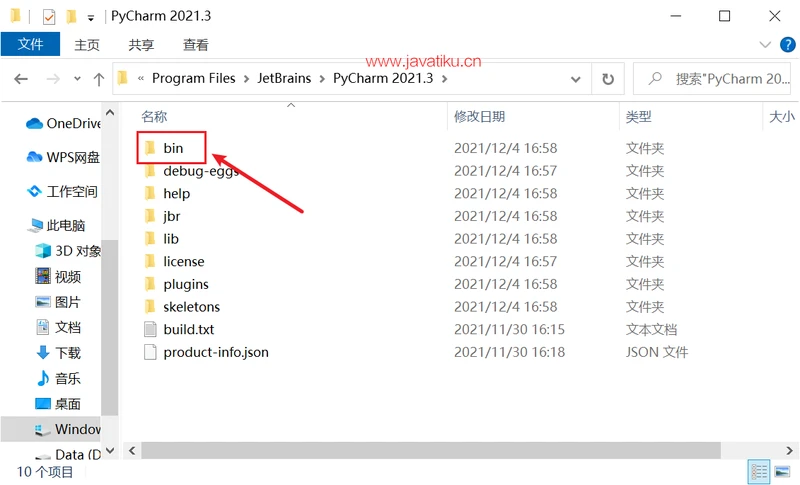The width and height of the screenshot is (800, 485).
Task: Expand the ribbon with the chevron
Action: [765, 45]
